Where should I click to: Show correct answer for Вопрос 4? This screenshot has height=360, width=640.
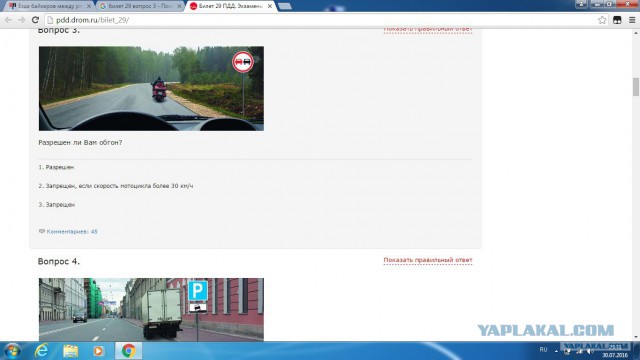coord(428,260)
